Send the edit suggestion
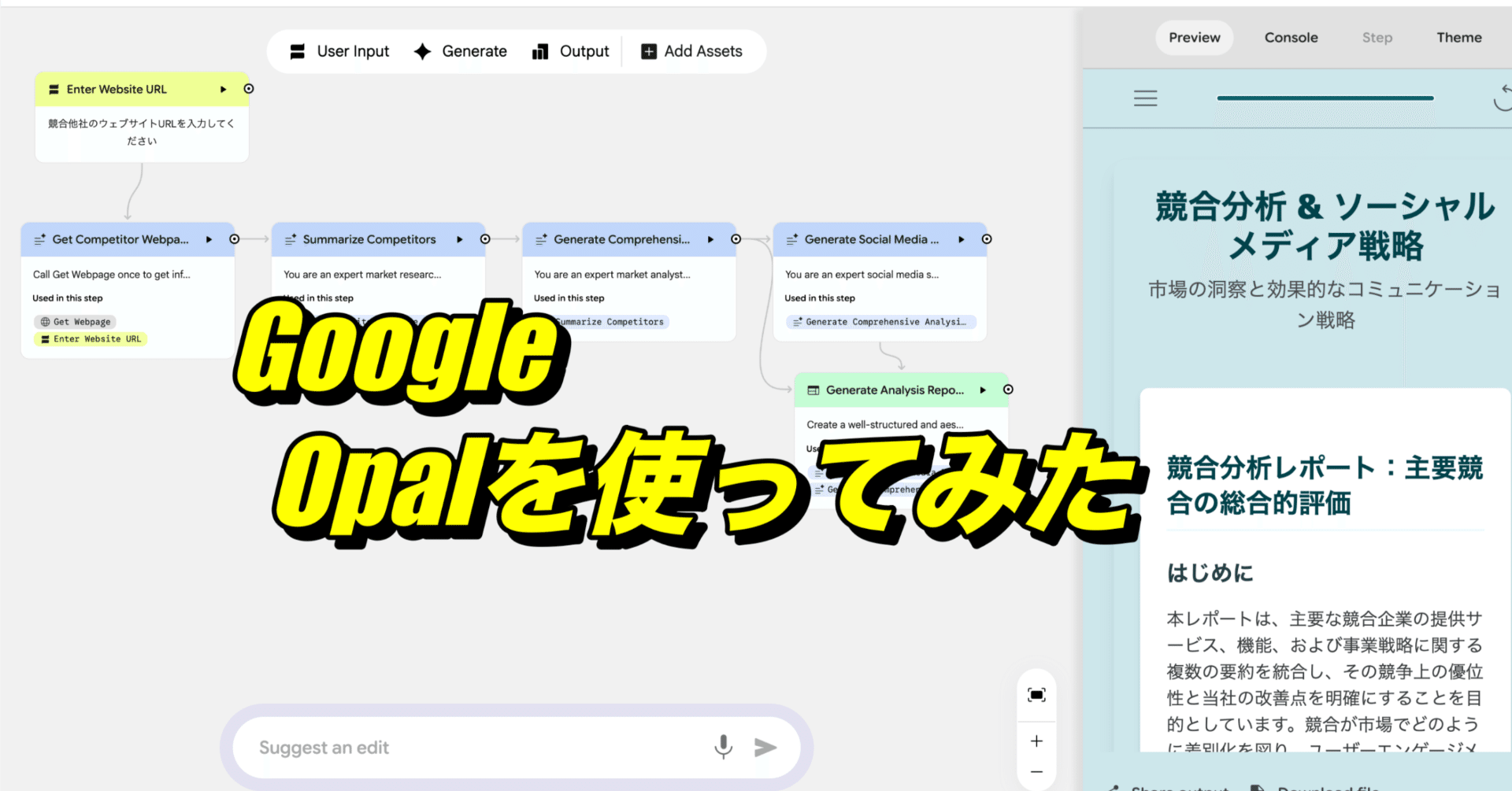Viewport: 1512px width, 791px height. pyautogui.click(x=765, y=747)
